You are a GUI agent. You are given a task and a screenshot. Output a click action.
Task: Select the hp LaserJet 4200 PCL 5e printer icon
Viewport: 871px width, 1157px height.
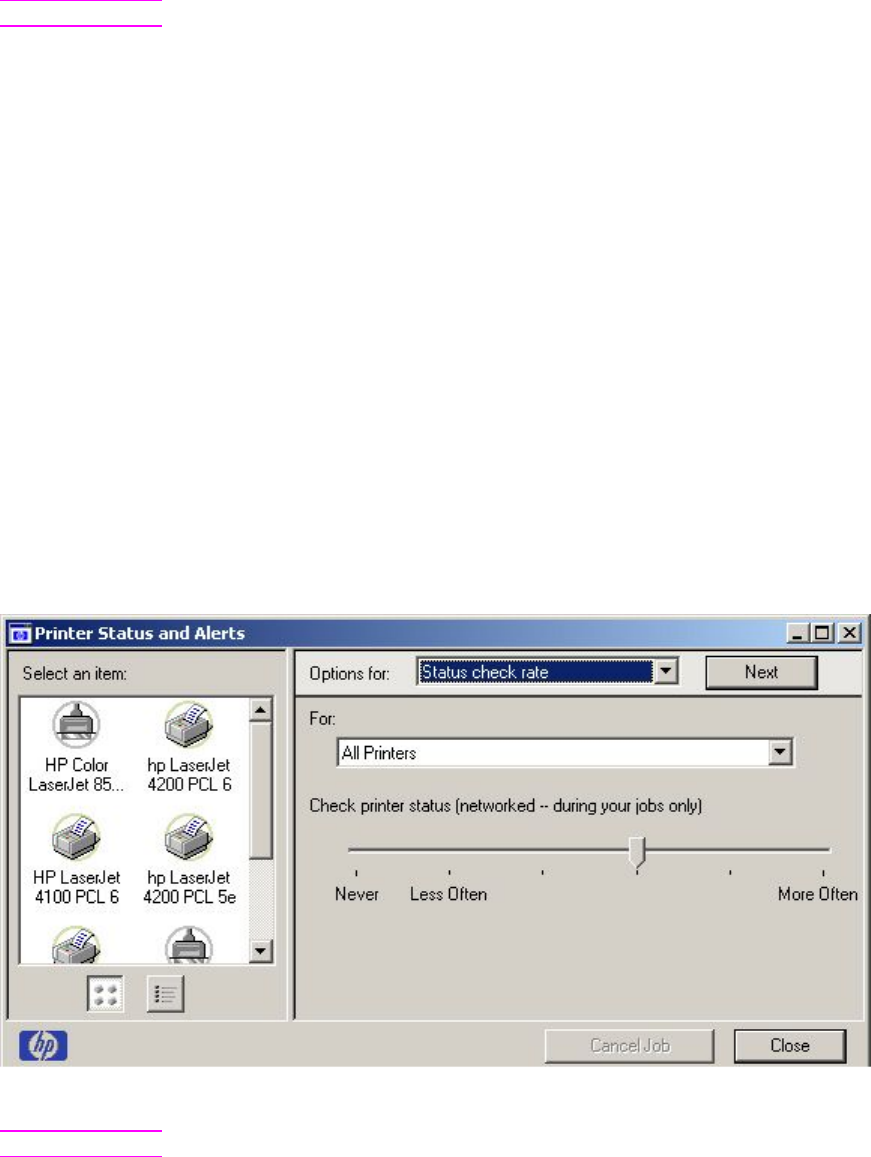(x=189, y=837)
